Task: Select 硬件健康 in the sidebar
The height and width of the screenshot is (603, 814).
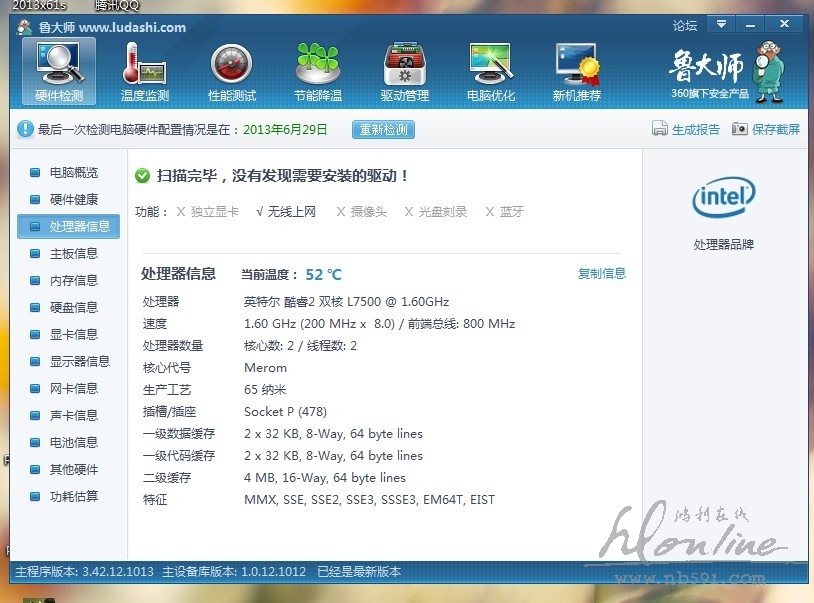Action: tap(73, 200)
